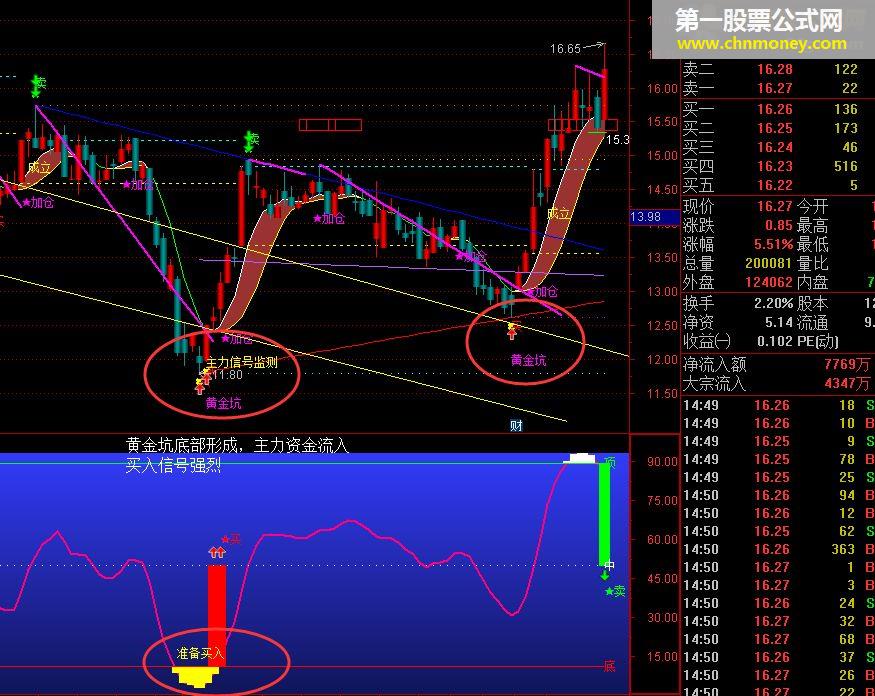Select the 卖一 16.27 order row

[778, 88]
